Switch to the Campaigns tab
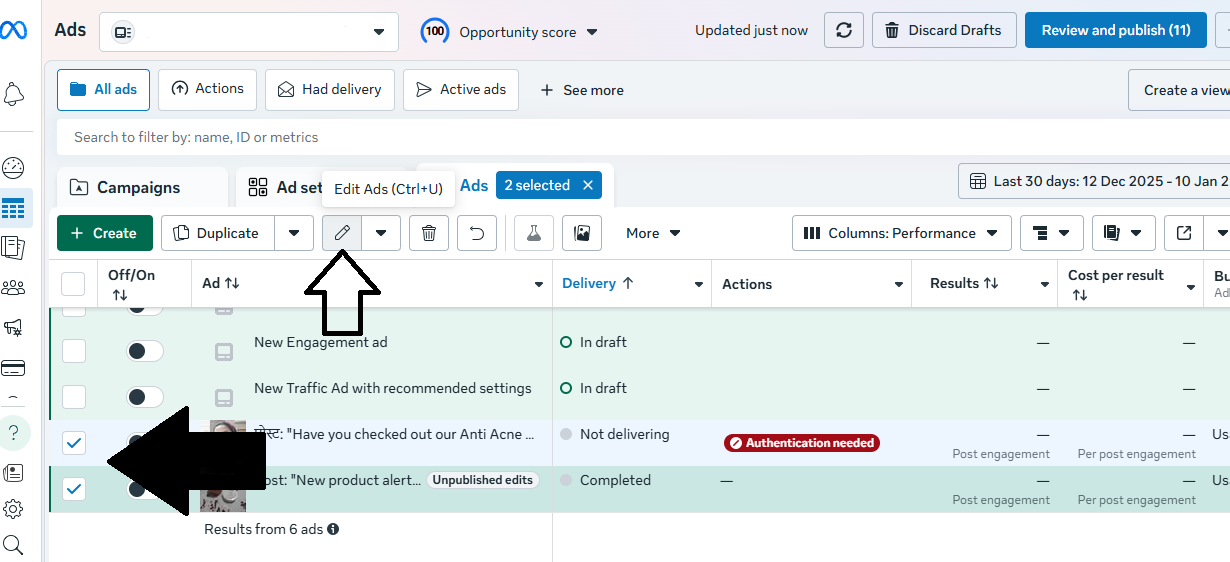This screenshot has width=1230, height=562. tap(138, 188)
